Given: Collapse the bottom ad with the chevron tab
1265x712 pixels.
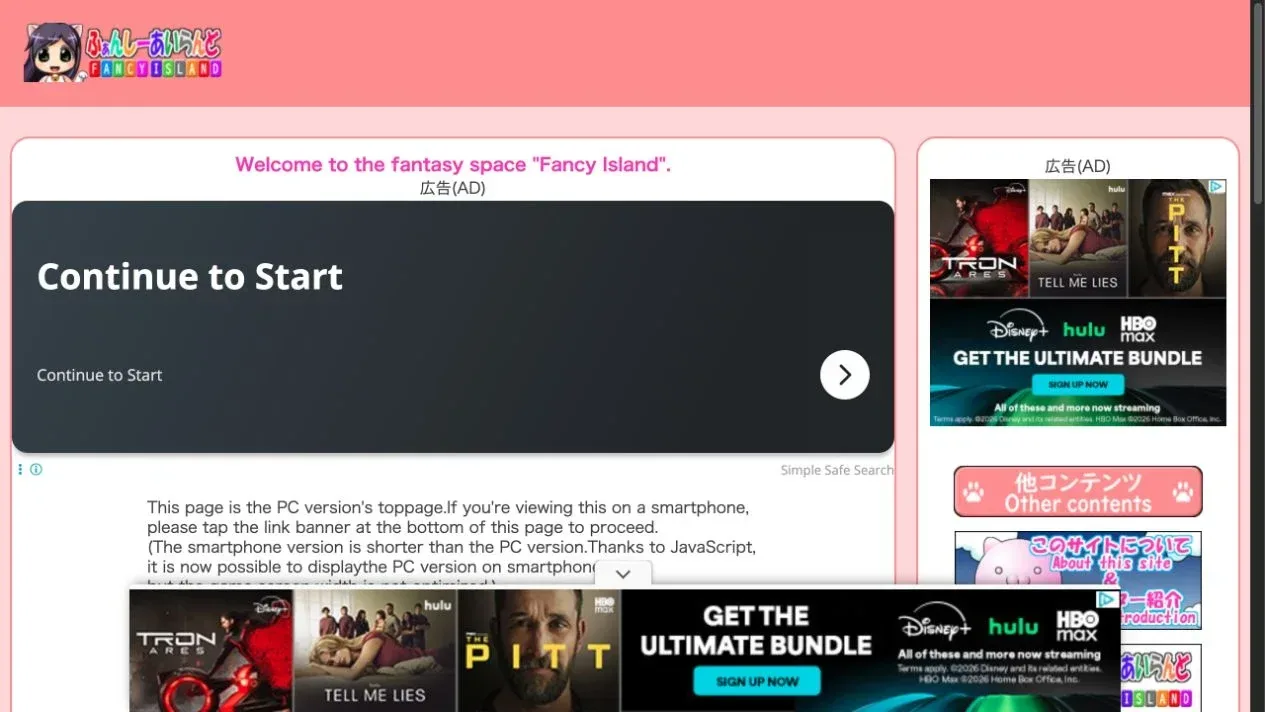Looking at the screenshot, I should click(x=623, y=574).
